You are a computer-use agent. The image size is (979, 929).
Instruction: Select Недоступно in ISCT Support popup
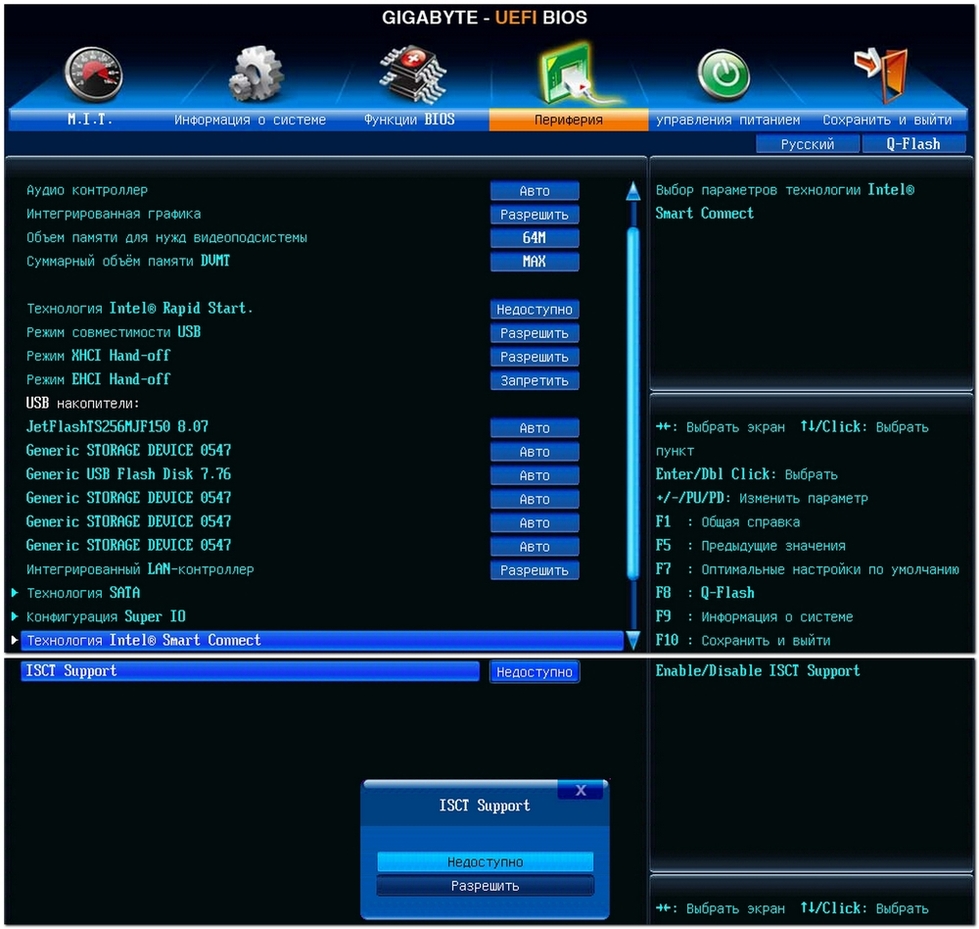[485, 862]
